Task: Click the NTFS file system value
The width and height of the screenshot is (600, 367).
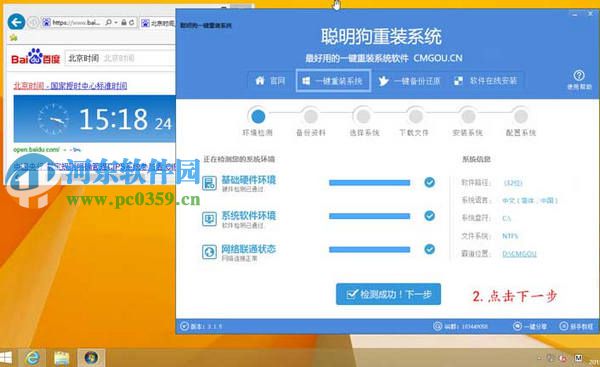Action: (x=510, y=236)
